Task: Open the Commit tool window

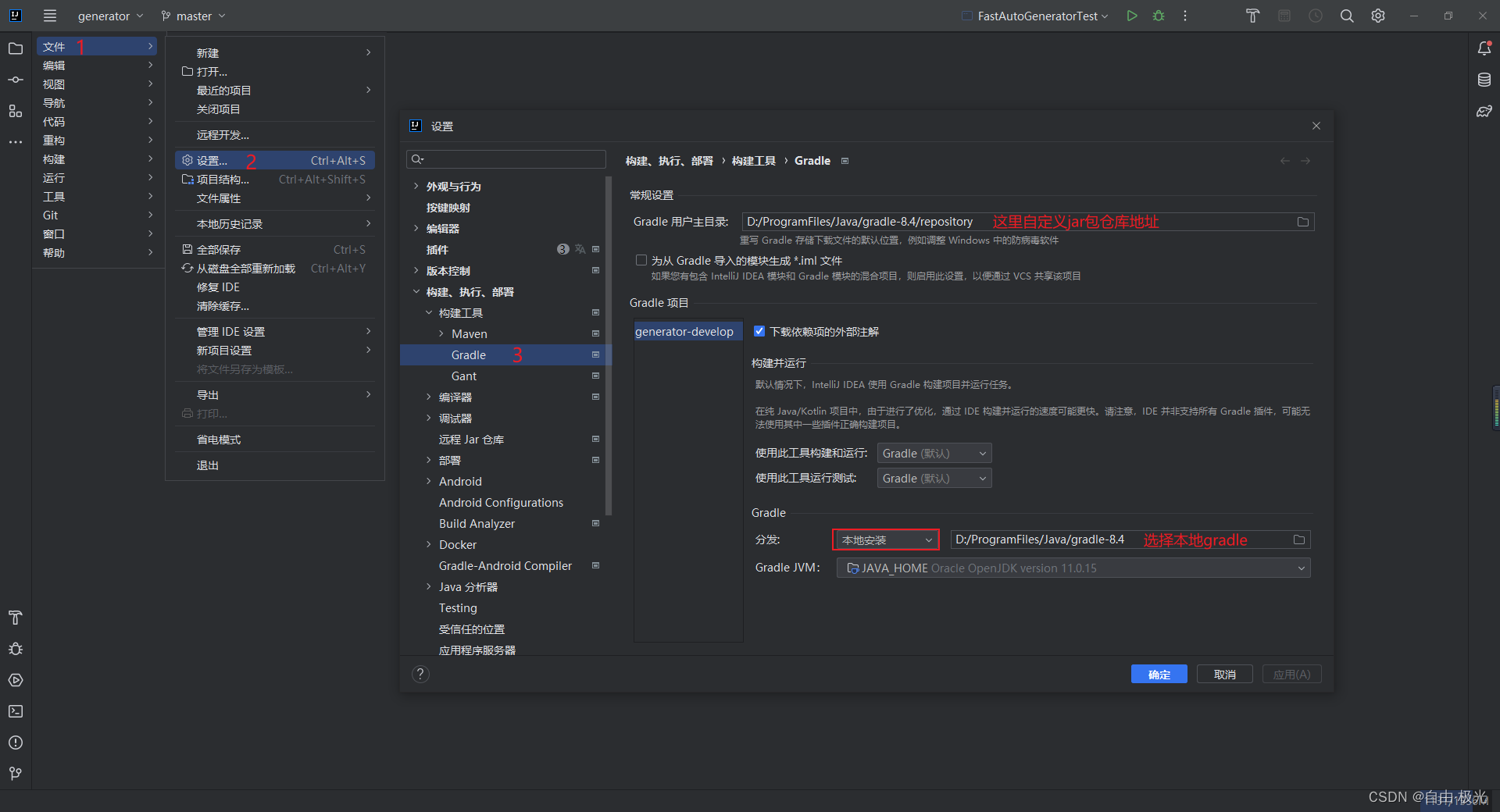Action: tap(15, 79)
